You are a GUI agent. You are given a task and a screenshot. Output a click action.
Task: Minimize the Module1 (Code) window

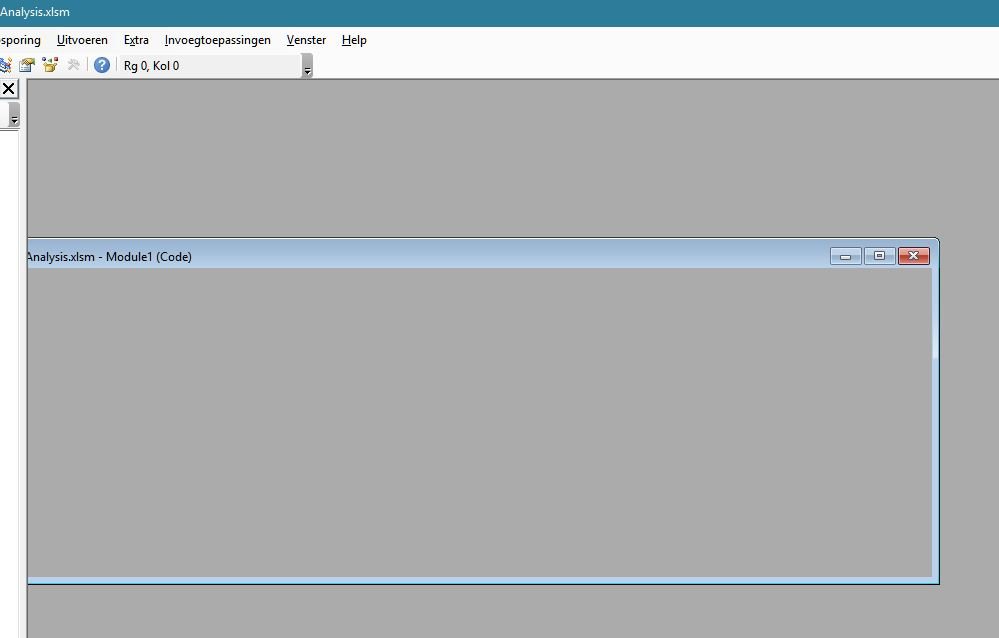pyautogui.click(x=845, y=256)
